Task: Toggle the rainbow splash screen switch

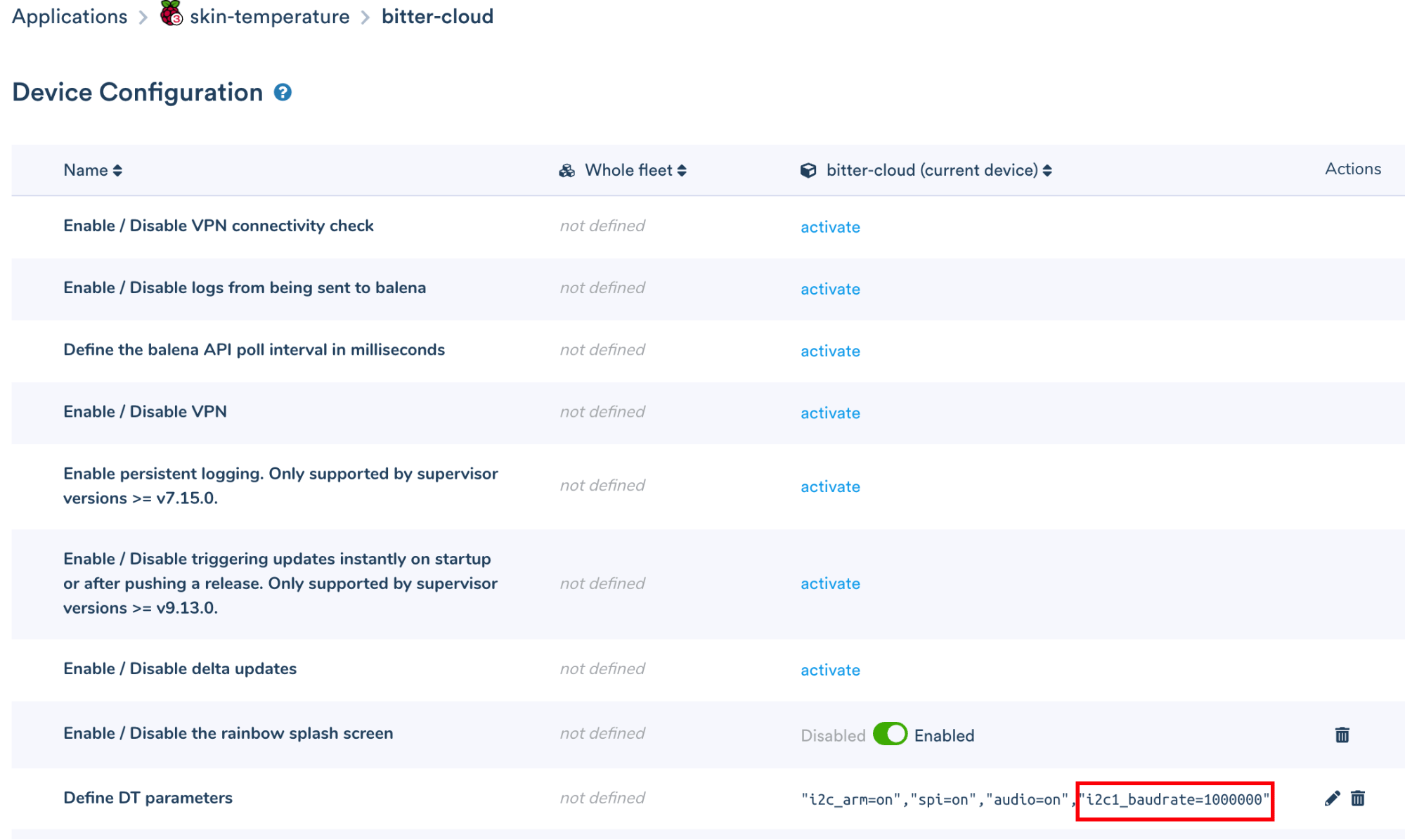Action: 890,735
